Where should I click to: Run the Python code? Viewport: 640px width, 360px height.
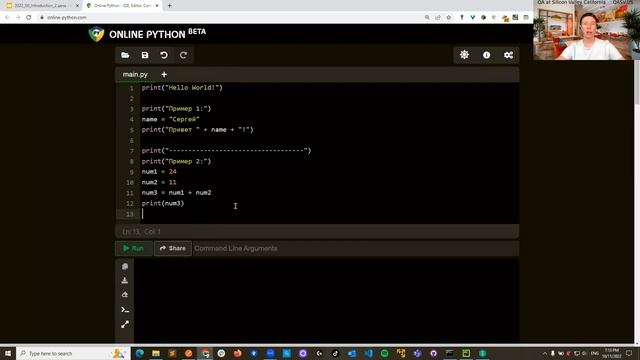[134, 248]
